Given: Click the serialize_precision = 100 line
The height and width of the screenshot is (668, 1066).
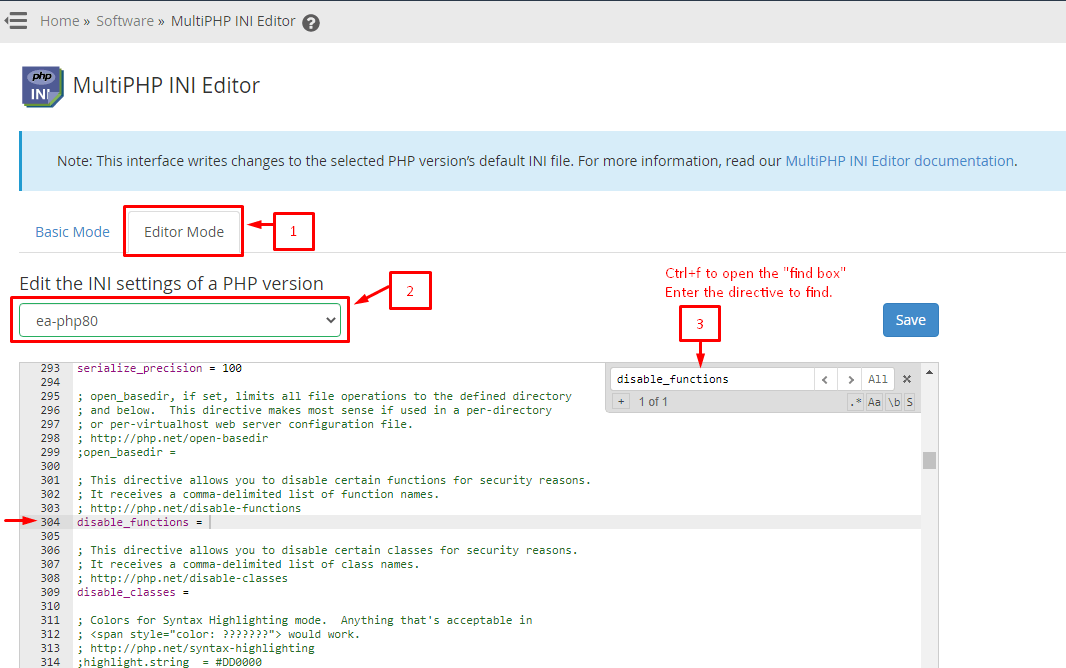Looking at the screenshot, I should (x=159, y=368).
